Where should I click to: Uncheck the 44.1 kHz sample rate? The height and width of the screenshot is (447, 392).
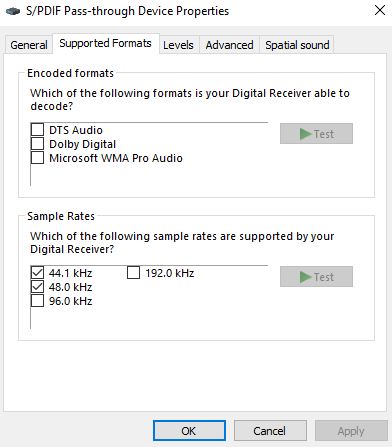(37, 272)
